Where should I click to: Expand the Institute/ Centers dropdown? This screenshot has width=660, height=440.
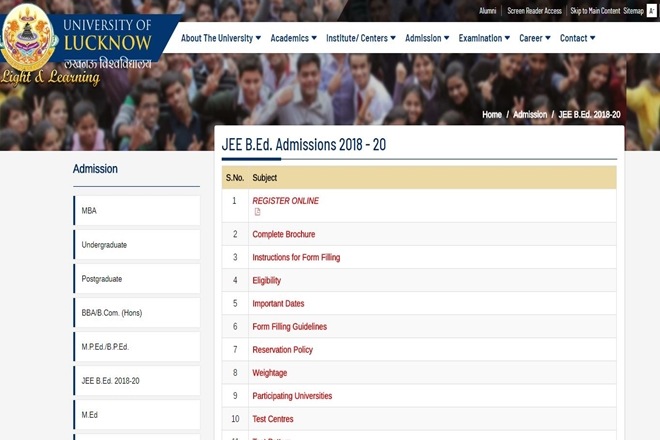tap(360, 38)
